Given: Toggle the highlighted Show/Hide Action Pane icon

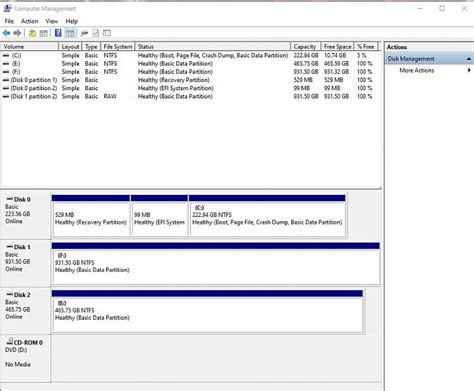Looking at the screenshot, I should coord(70,33).
